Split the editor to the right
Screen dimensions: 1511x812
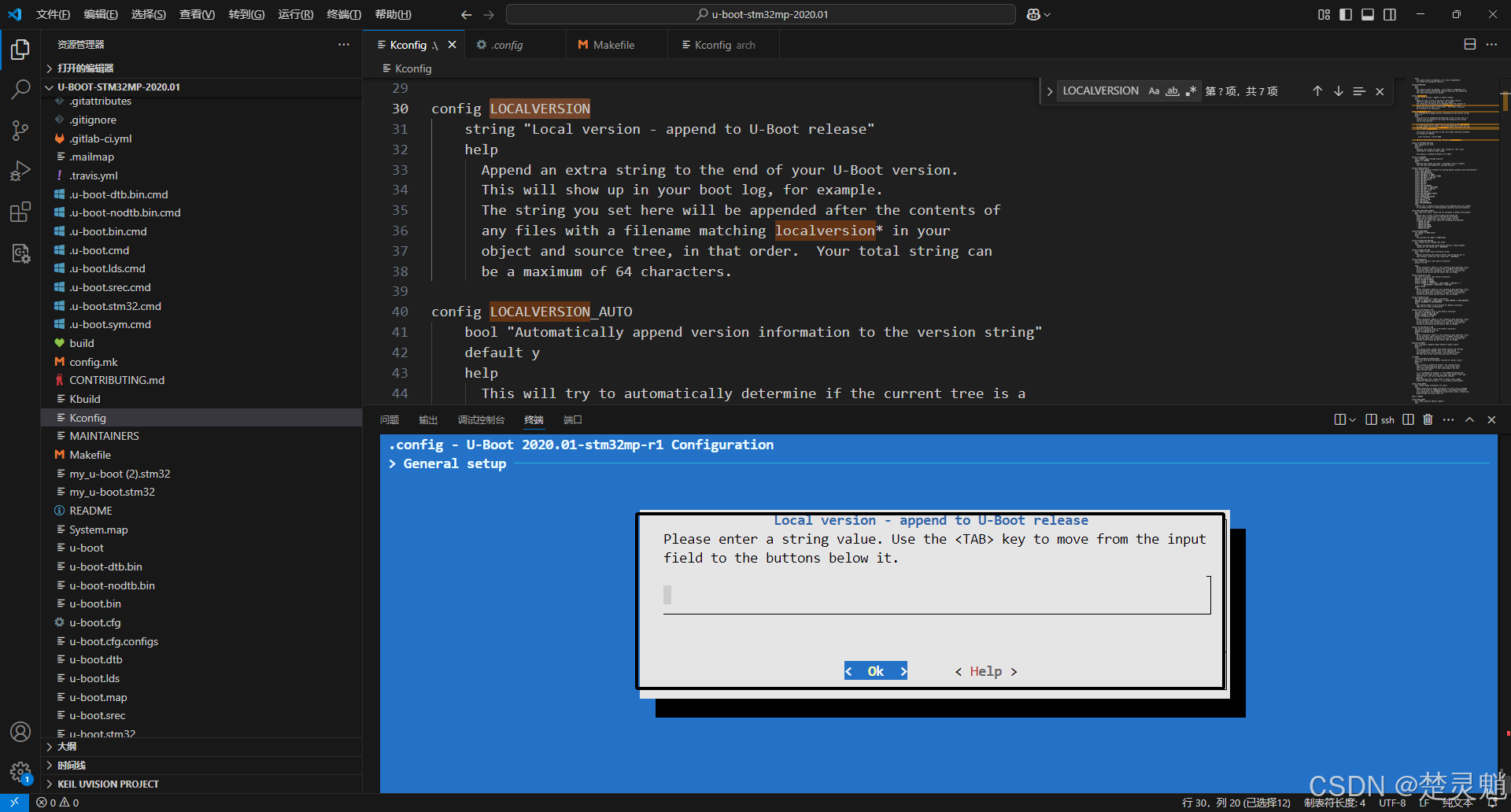click(1469, 45)
